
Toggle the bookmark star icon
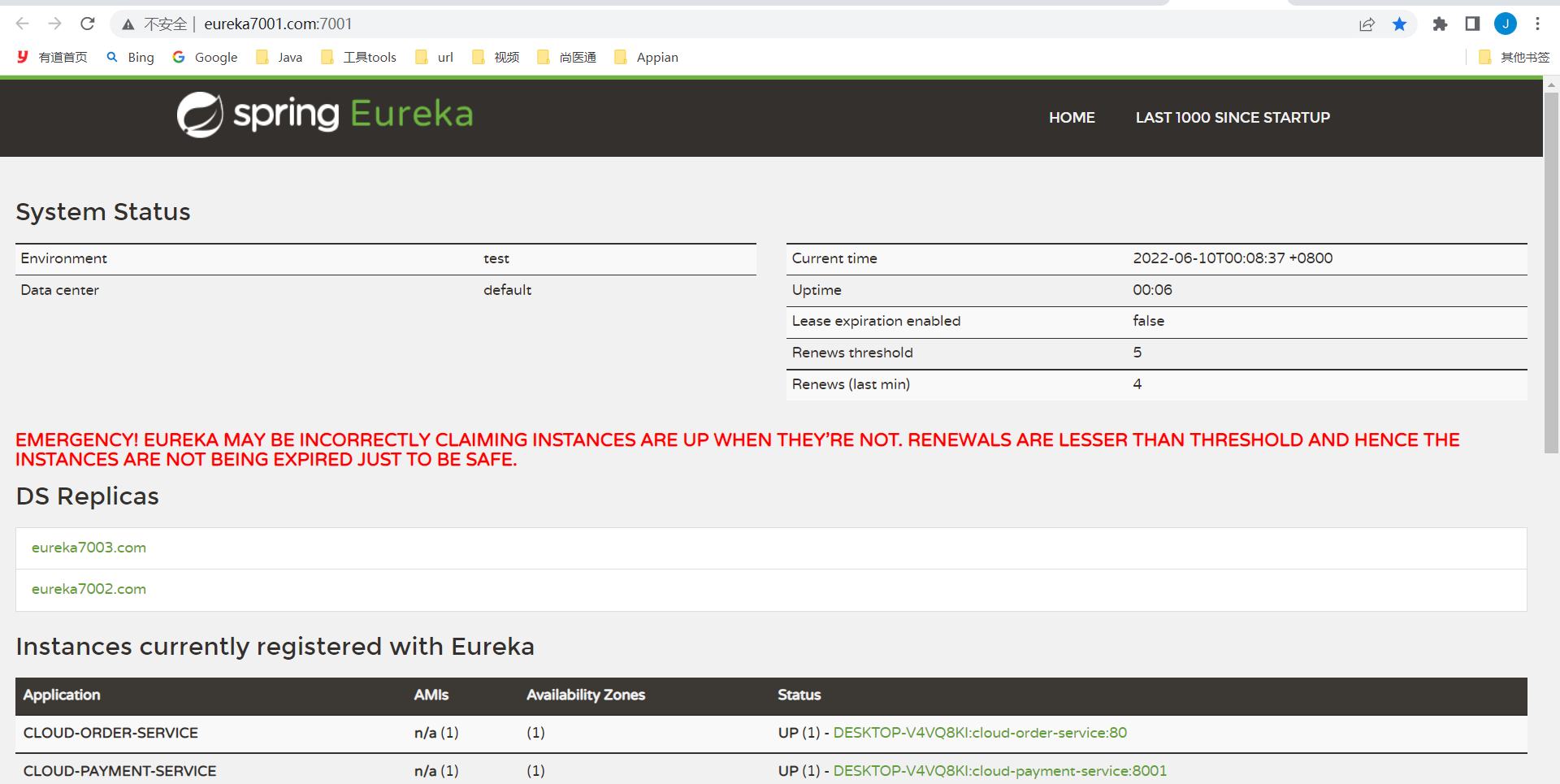tap(1399, 24)
